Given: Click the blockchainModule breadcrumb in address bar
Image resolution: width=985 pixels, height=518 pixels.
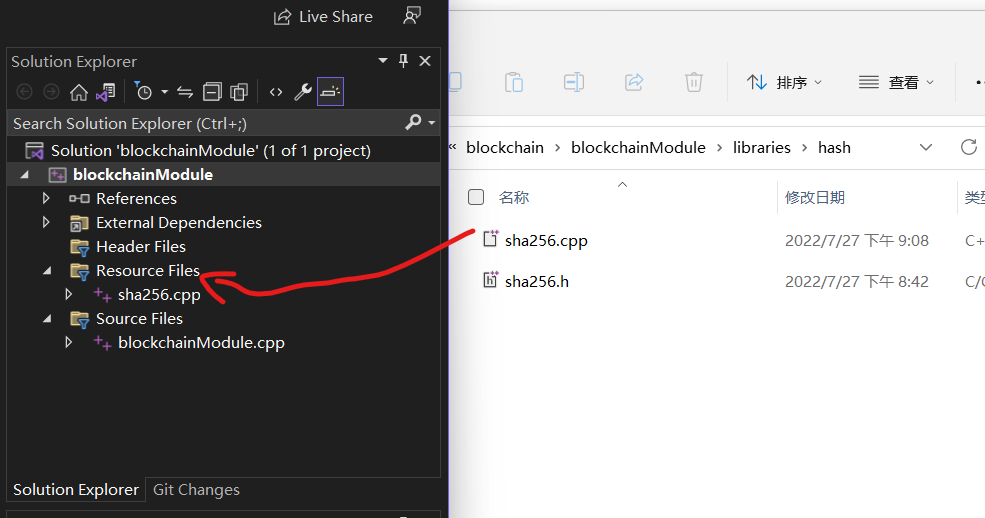Looking at the screenshot, I should [x=638, y=148].
